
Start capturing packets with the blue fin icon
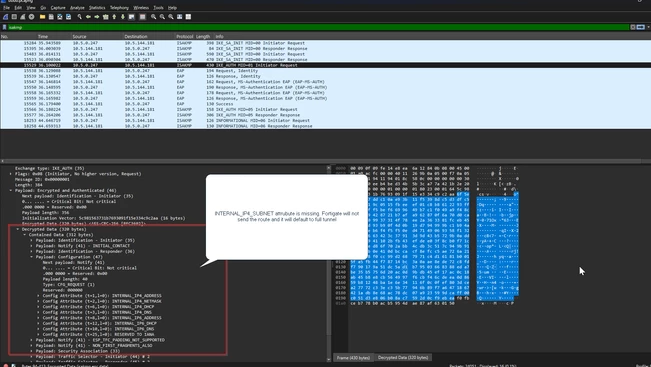(5, 17)
